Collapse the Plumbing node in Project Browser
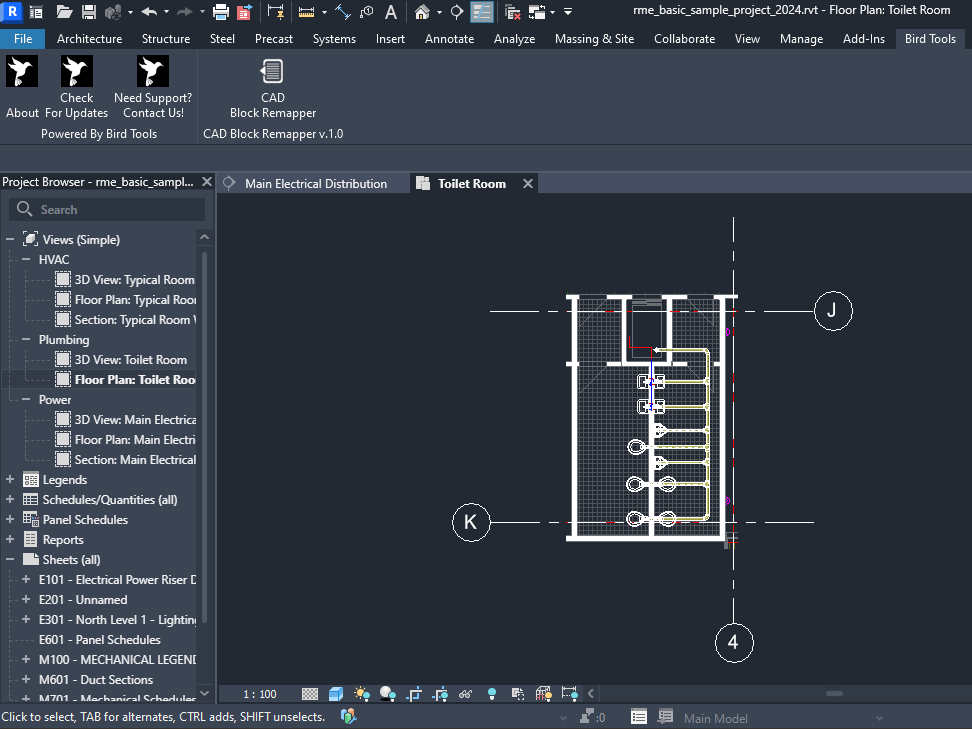 (26, 340)
